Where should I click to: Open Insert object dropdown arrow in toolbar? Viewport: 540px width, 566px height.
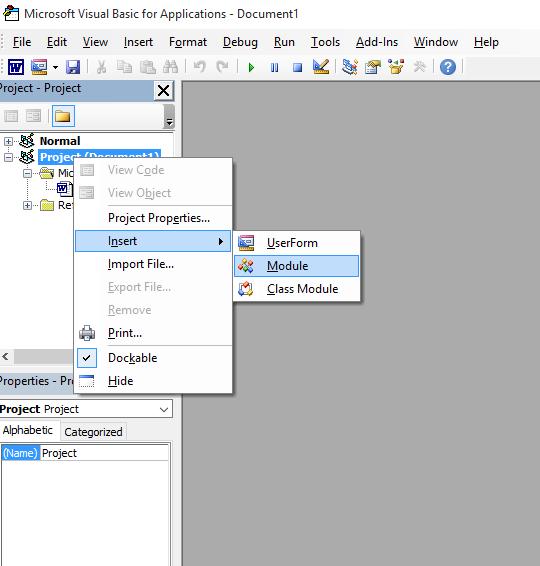55,67
